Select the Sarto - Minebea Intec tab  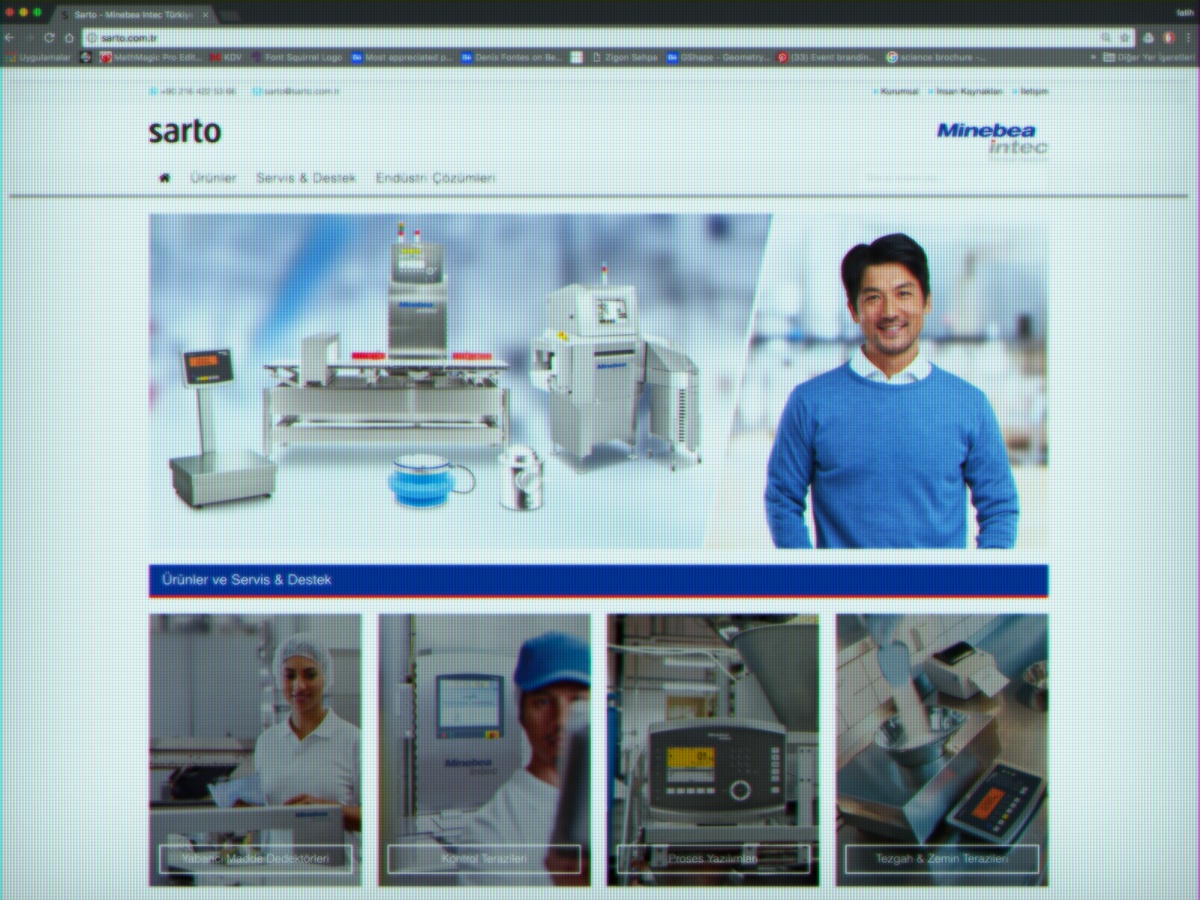click(133, 15)
